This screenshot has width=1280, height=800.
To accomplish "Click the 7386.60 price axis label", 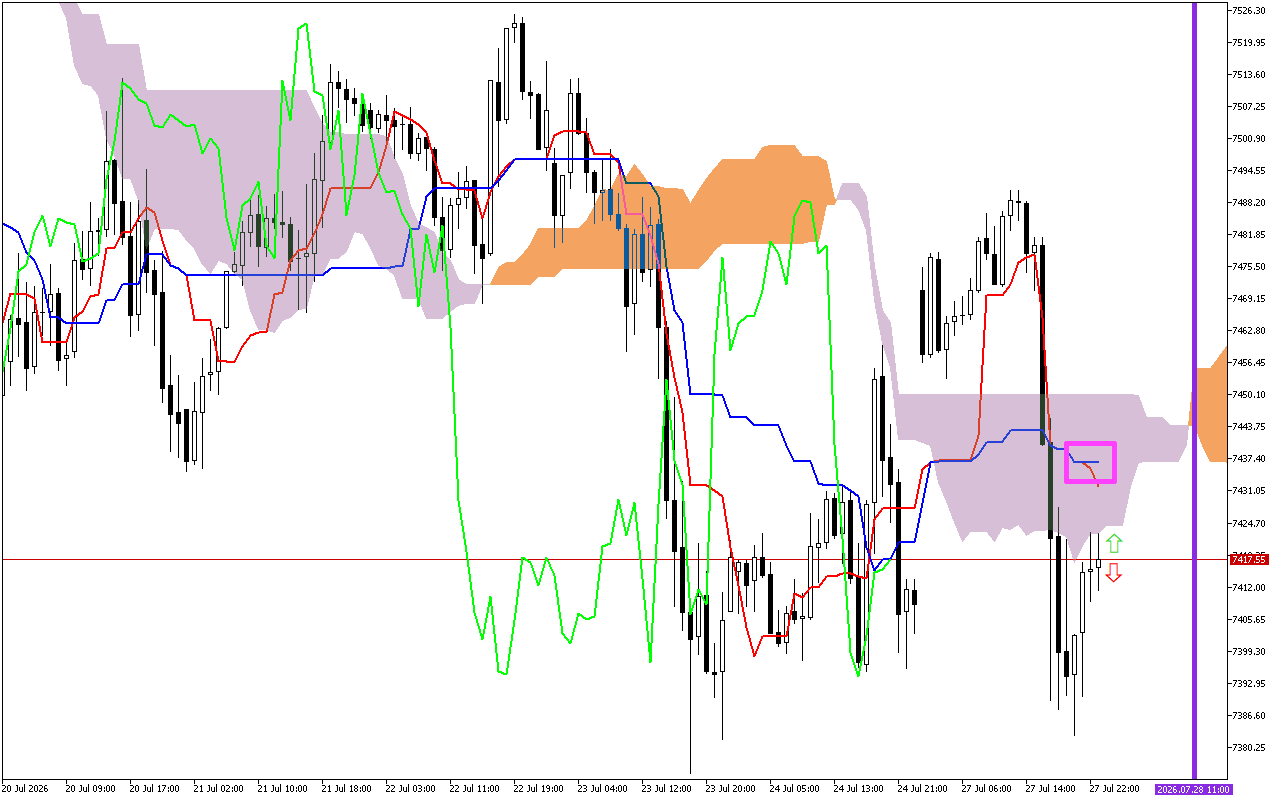I will coord(1249,715).
